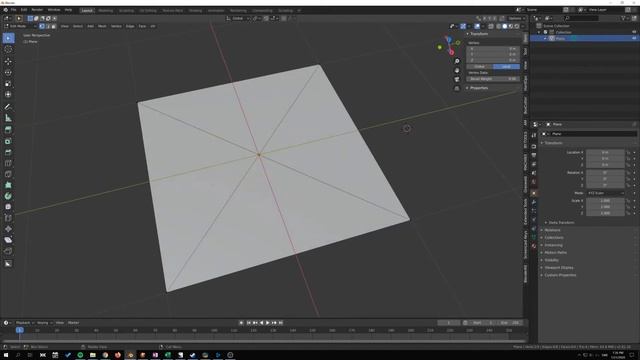This screenshot has width=640, height=360.
Task: Switch to the Modeling workspace tab
Action: pos(106,11)
